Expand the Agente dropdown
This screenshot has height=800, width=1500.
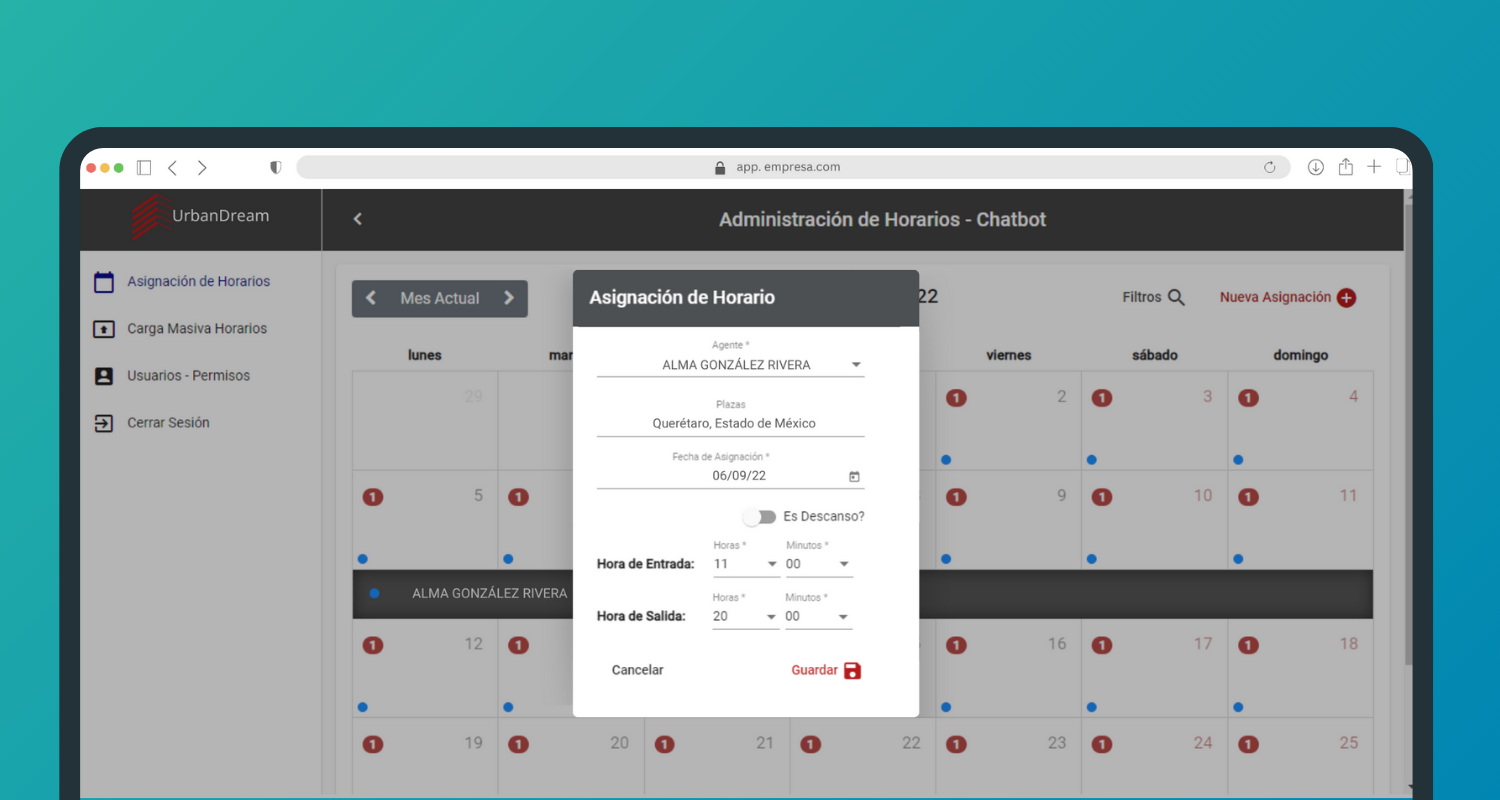856,365
